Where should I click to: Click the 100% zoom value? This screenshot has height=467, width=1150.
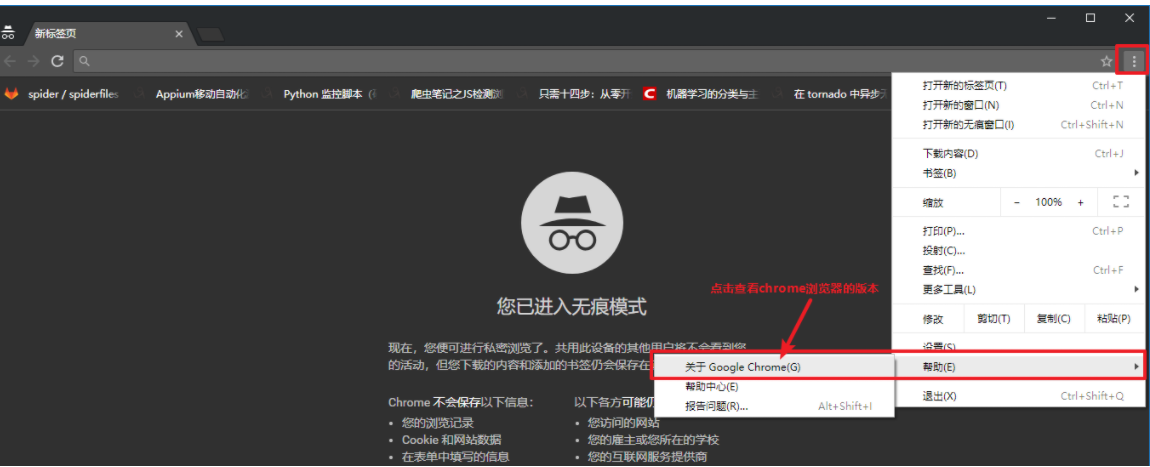(x=1048, y=202)
